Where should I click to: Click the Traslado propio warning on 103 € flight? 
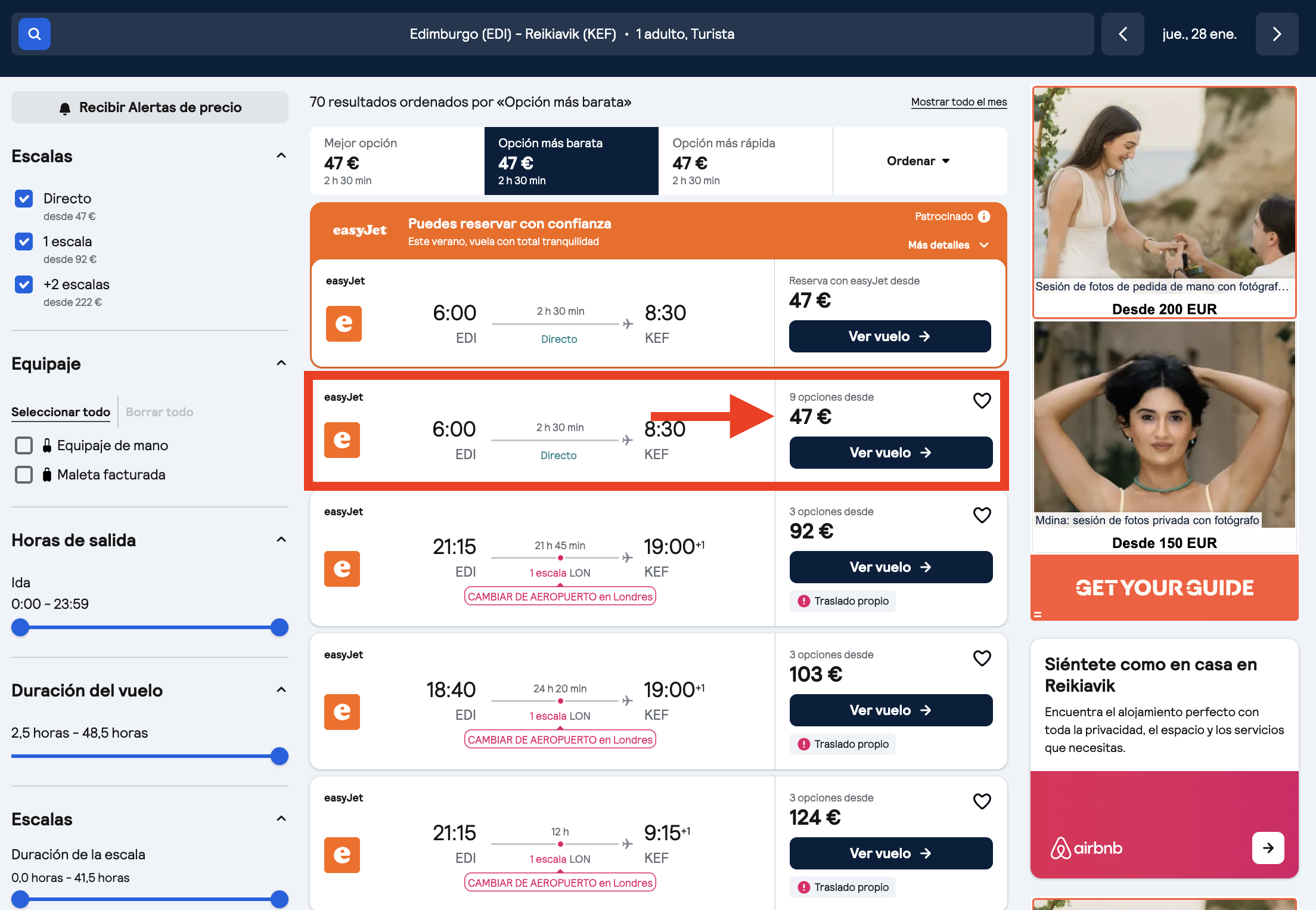[x=843, y=744]
